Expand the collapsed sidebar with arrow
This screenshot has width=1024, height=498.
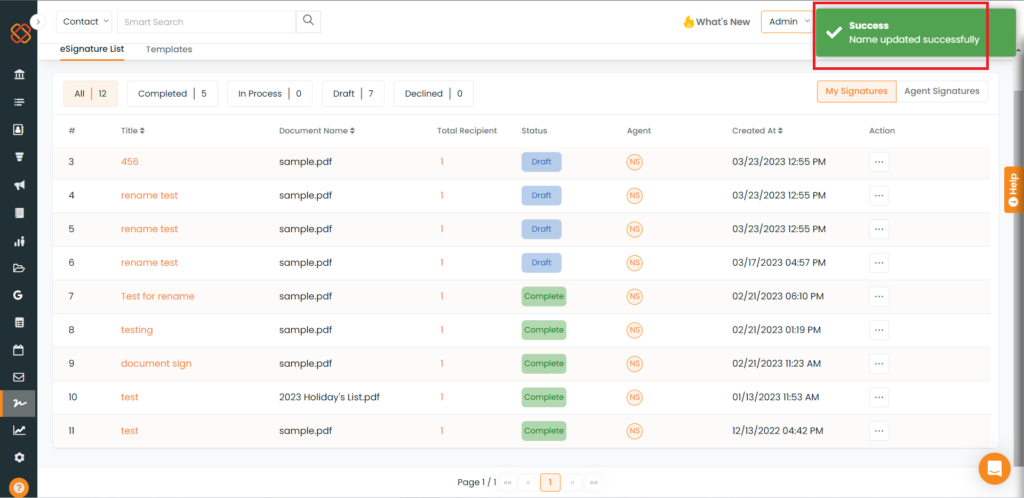point(38,21)
